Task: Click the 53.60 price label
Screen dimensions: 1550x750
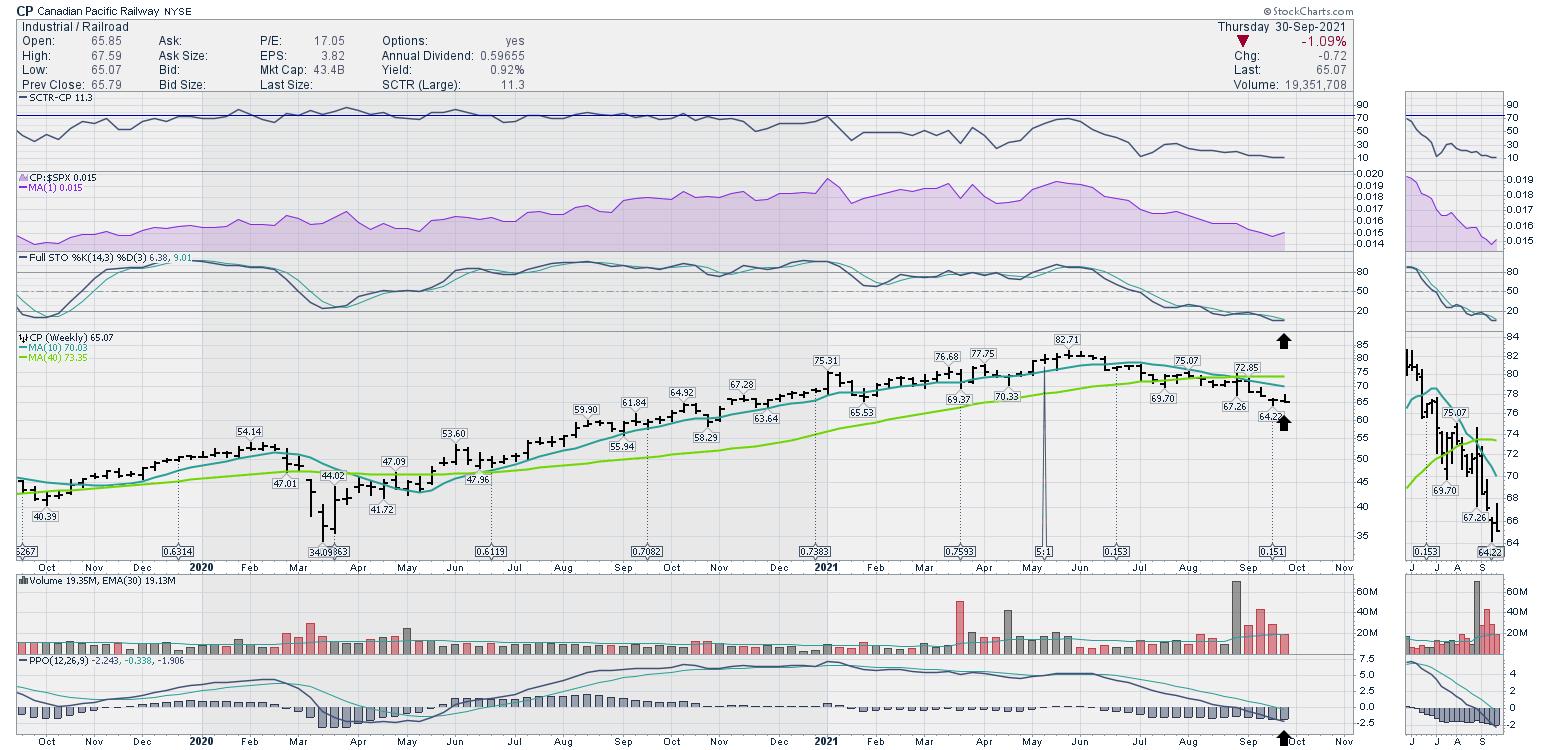Action: coord(454,434)
